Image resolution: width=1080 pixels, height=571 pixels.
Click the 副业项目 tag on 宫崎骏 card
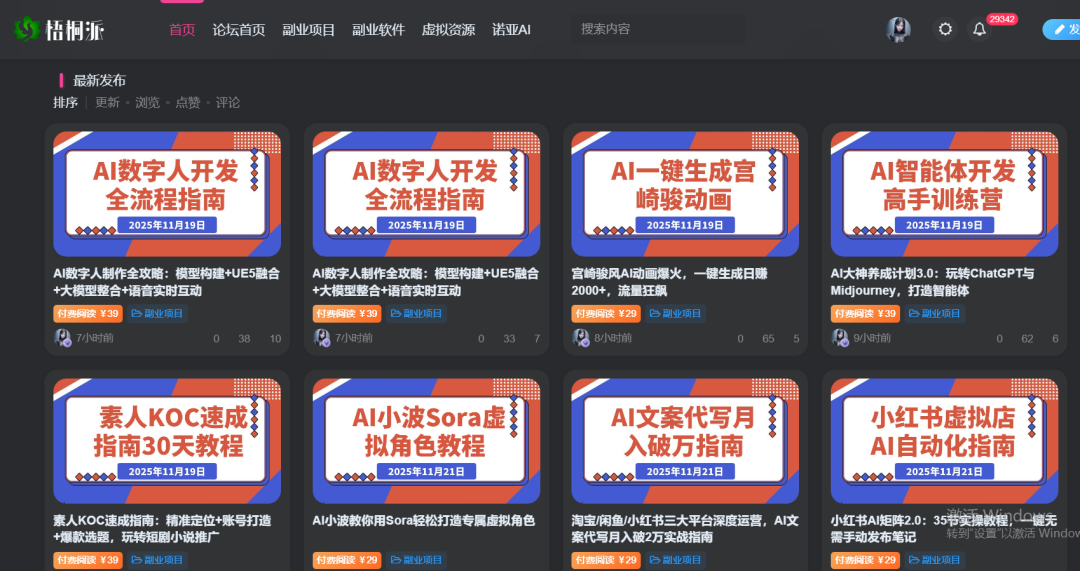[675, 313]
